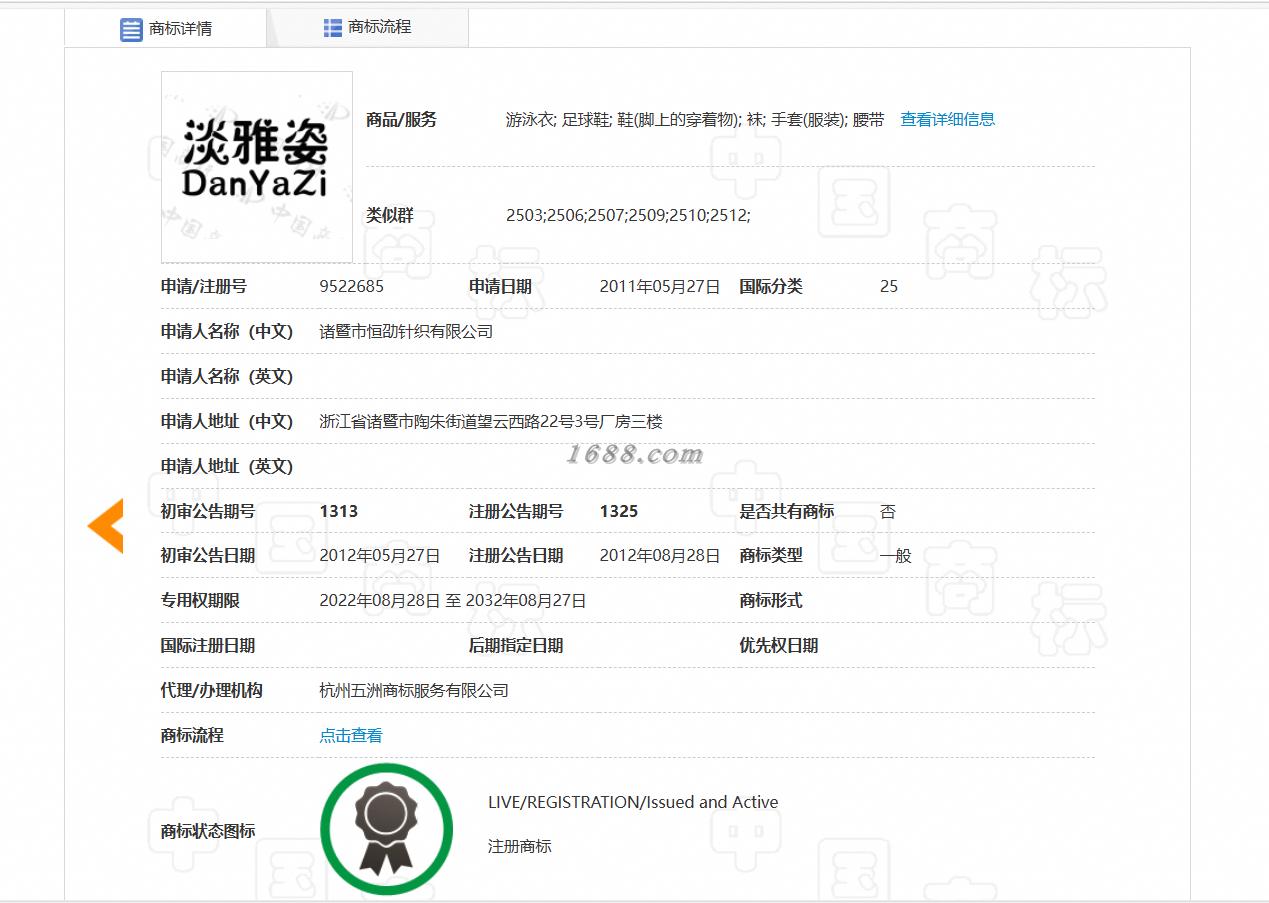Viewport: 1269px width, 903px height.
Task: Select agency name 杭州五洲商标服务有限公司
Action: 414,690
